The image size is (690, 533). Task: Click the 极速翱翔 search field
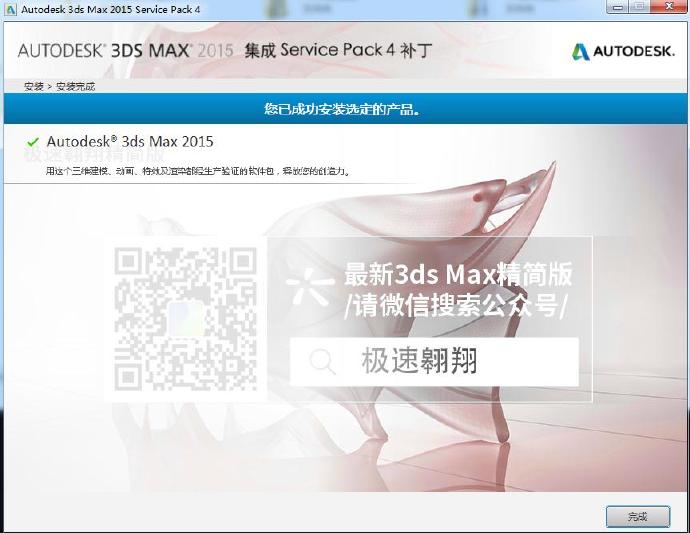coord(434,361)
